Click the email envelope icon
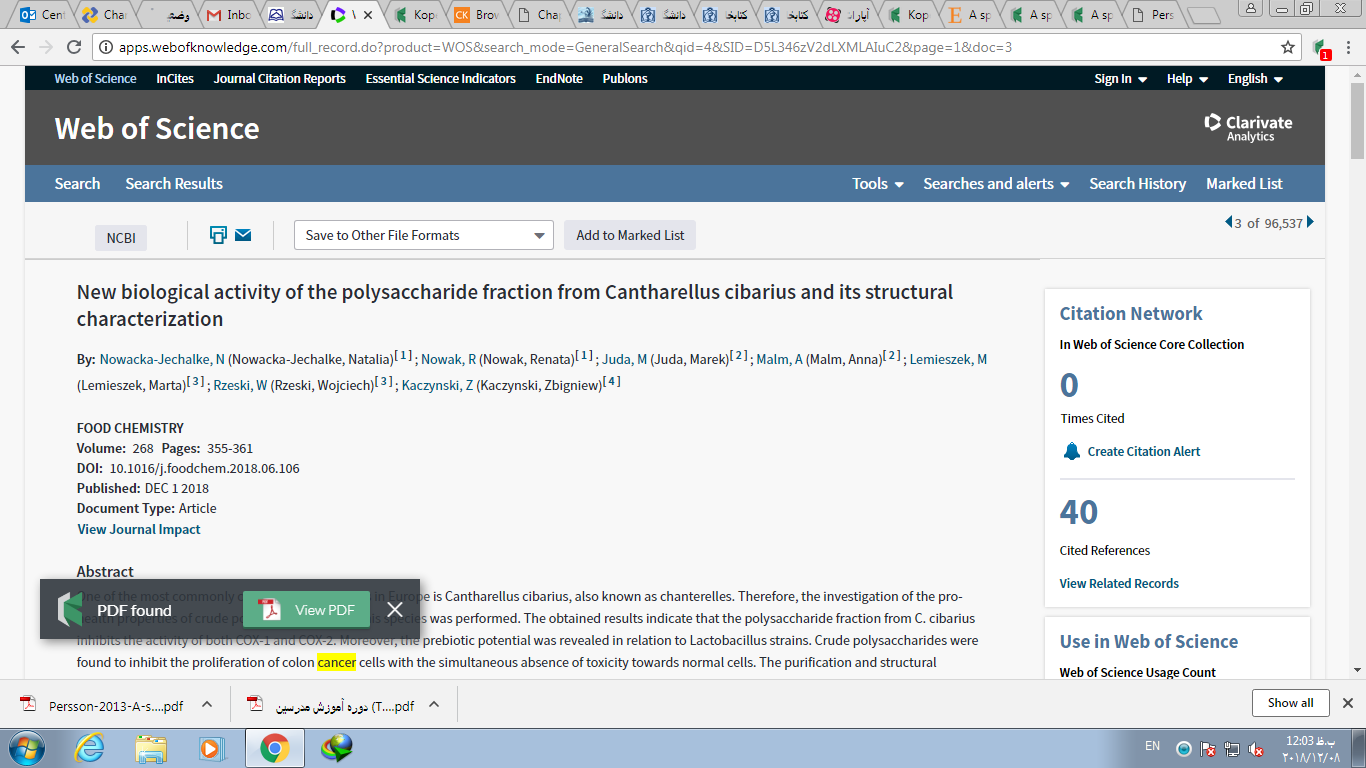 click(x=243, y=235)
